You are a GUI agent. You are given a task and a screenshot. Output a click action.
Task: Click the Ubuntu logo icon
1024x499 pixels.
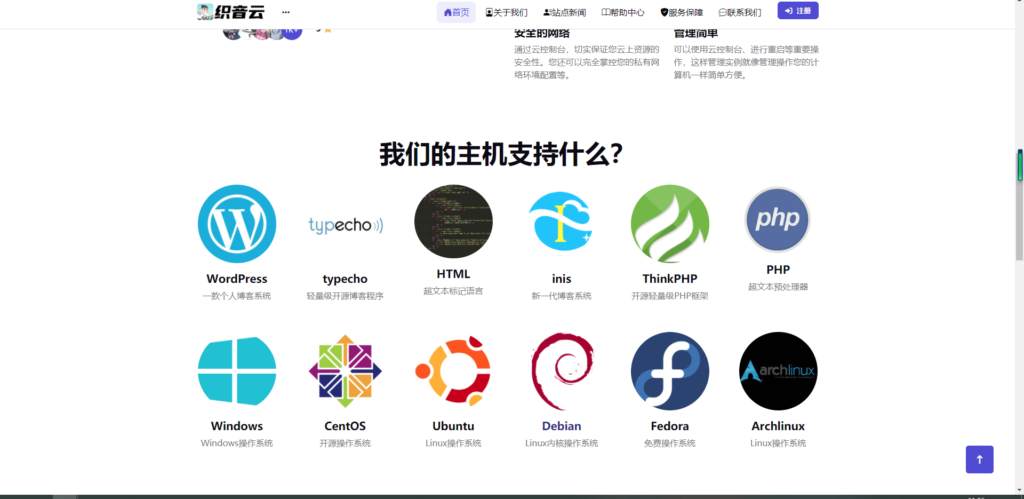(453, 371)
